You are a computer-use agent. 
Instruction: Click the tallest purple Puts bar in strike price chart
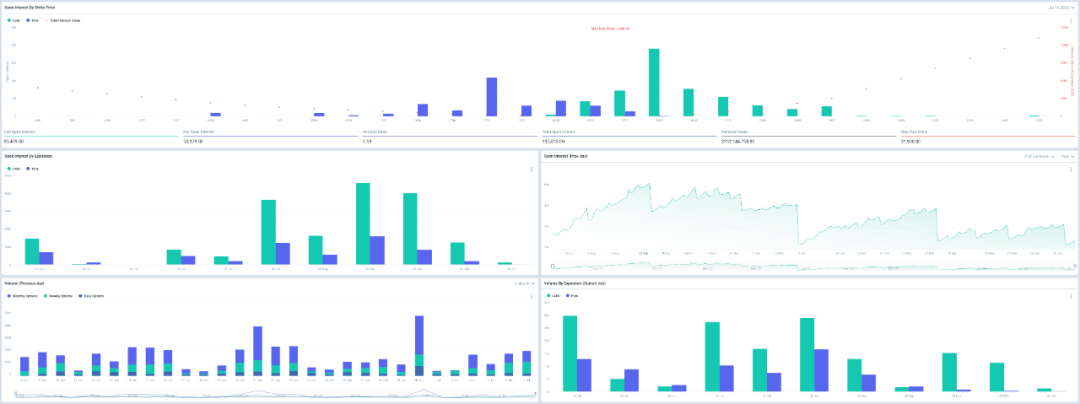[491, 96]
